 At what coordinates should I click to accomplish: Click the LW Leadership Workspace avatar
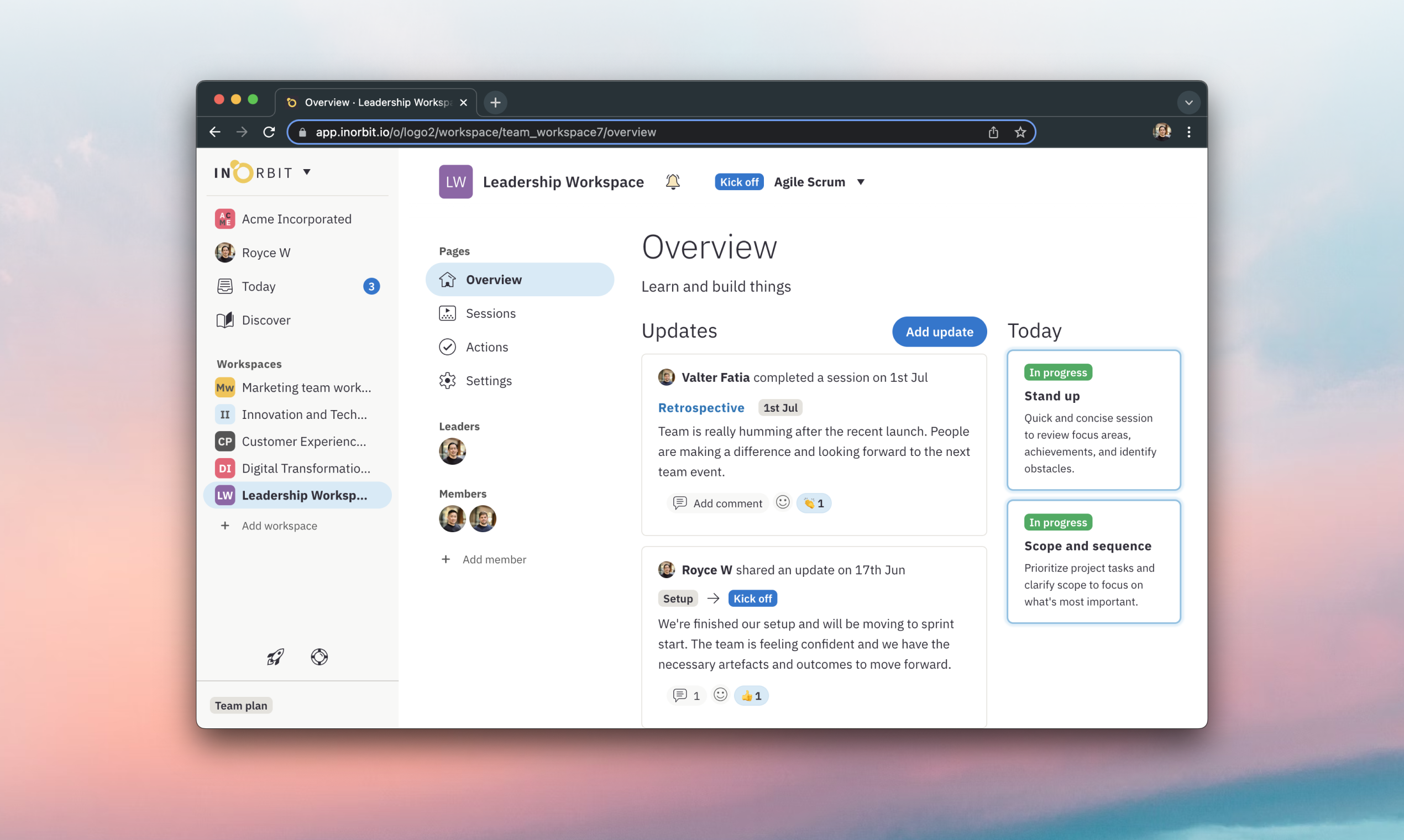455,182
